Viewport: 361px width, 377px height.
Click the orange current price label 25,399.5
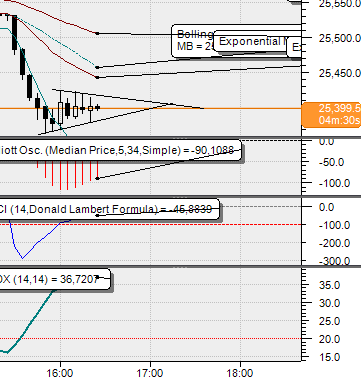coord(331,114)
